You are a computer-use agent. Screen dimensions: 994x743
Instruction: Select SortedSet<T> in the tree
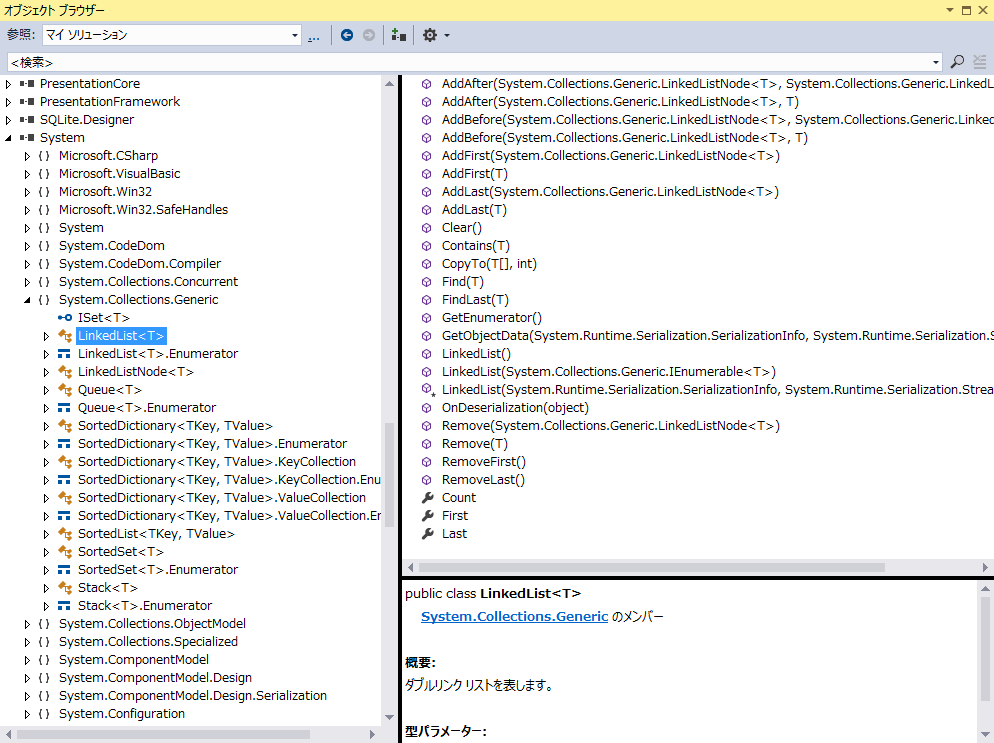(120, 552)
